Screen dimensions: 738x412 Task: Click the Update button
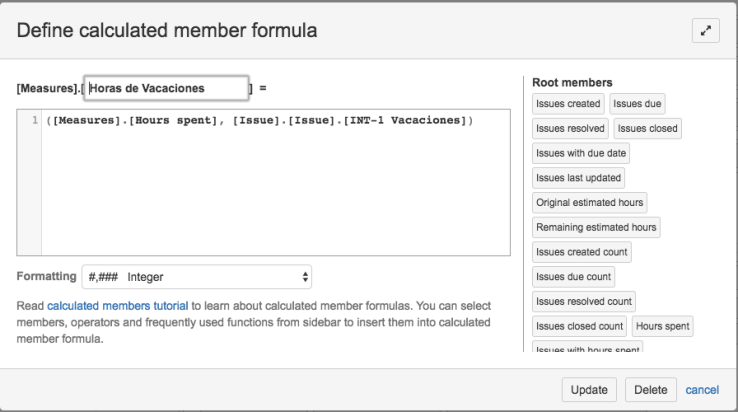[x=588, y=389]
